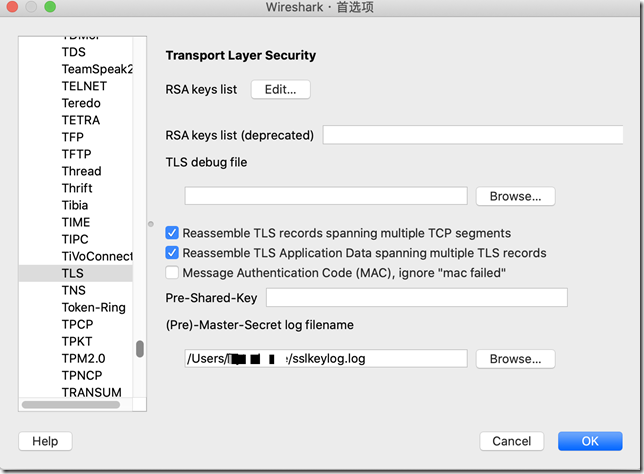Close the Wireshark preferences window
Image resolution: width=644 pixels, height=474 pixels.
pos(12,7)
